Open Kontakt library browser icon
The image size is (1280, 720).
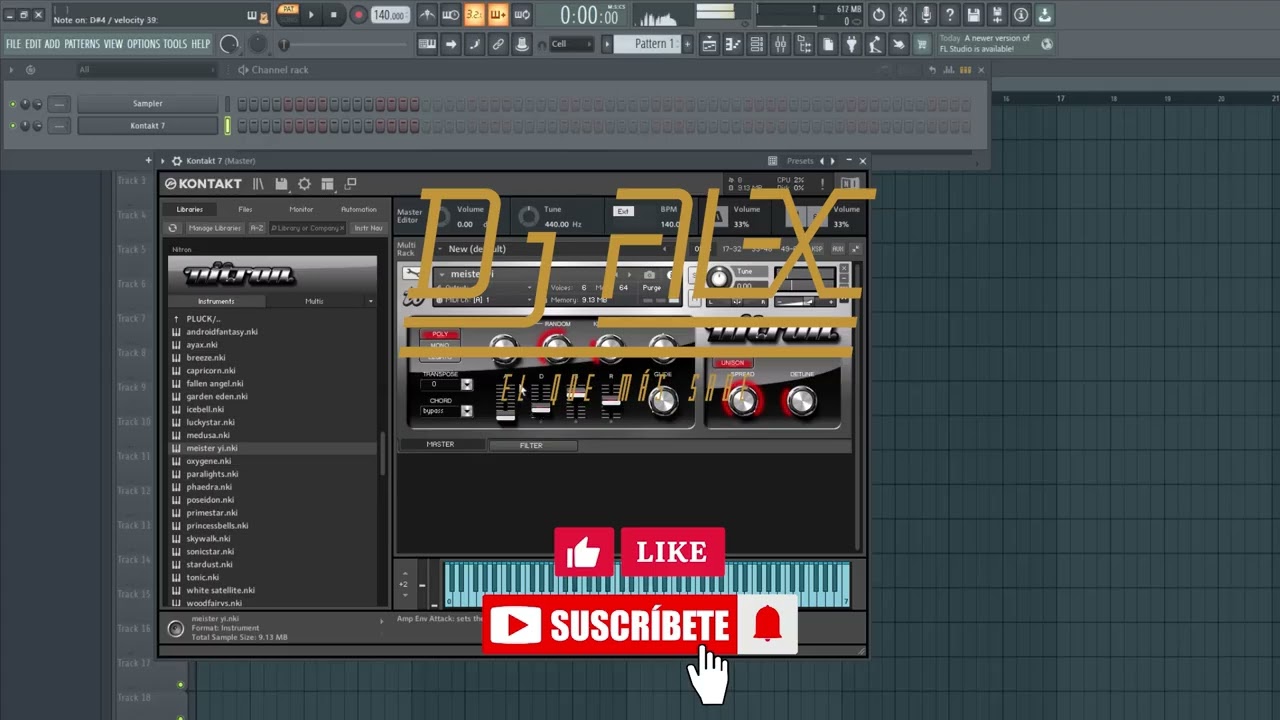coord(258,184)
